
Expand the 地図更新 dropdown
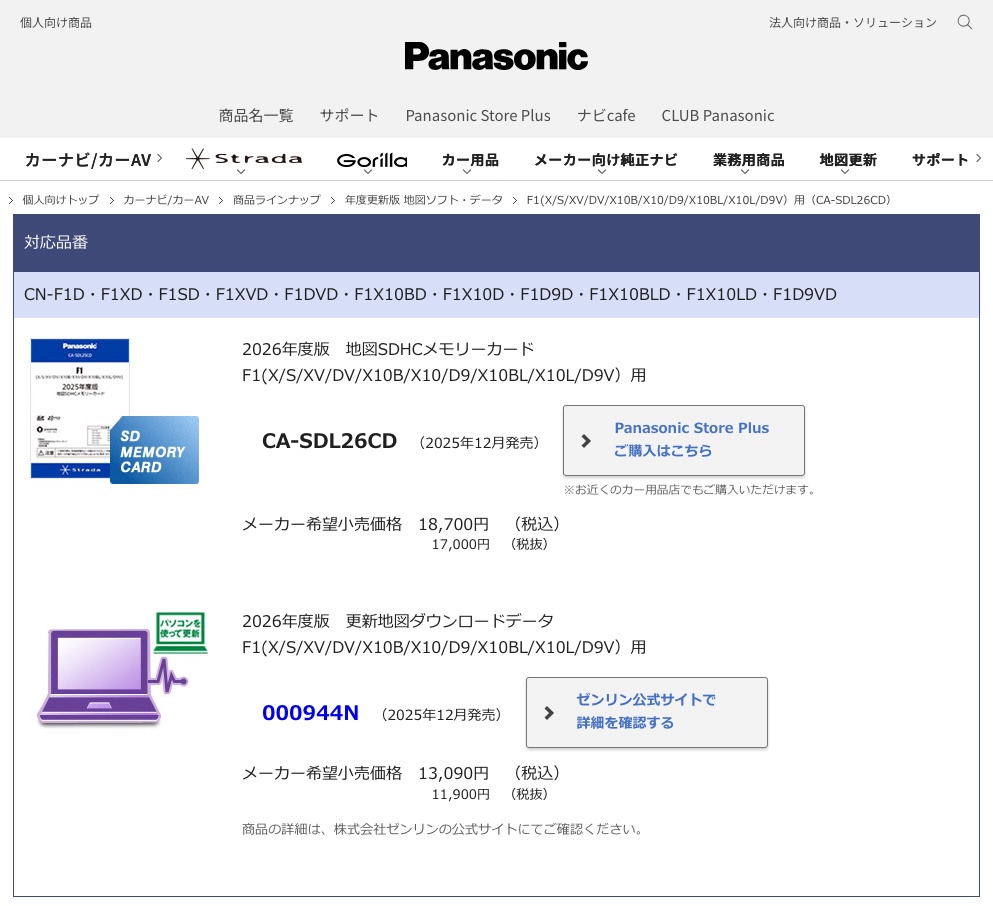(x=848, y=161)
